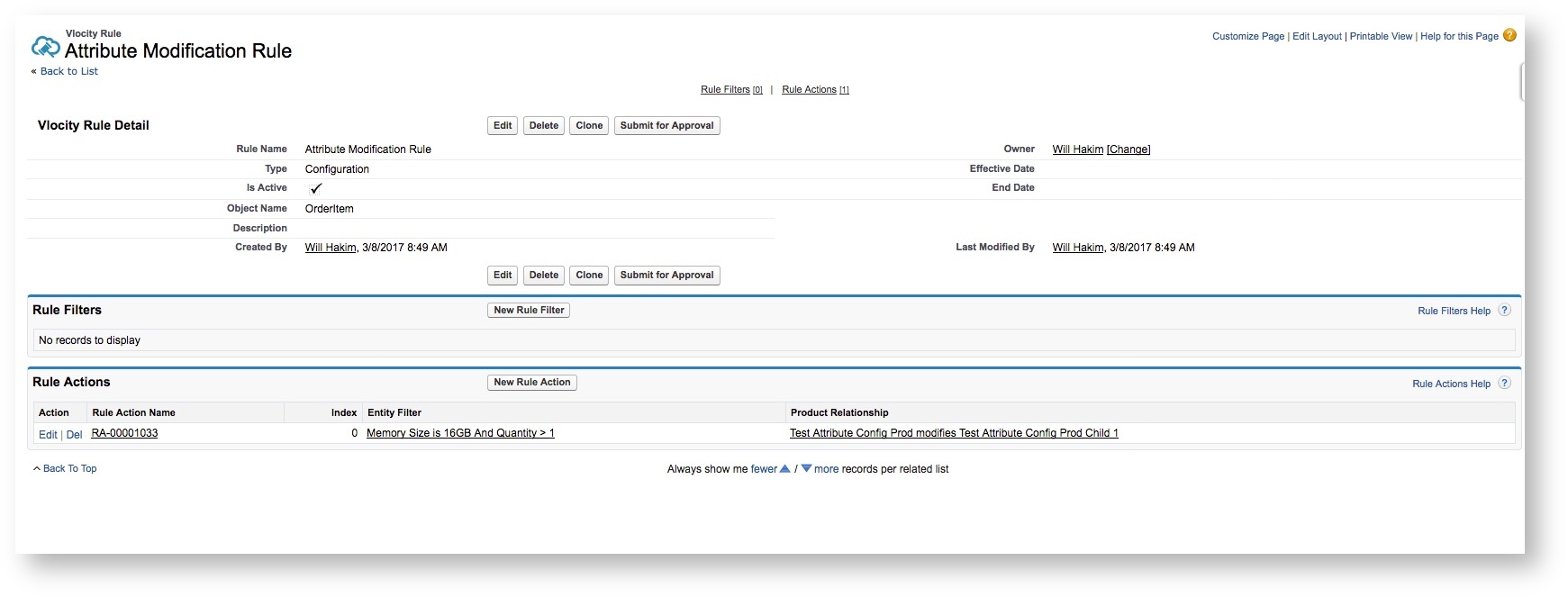Click the Rule Actions Help question icon

click(1504, 383)
